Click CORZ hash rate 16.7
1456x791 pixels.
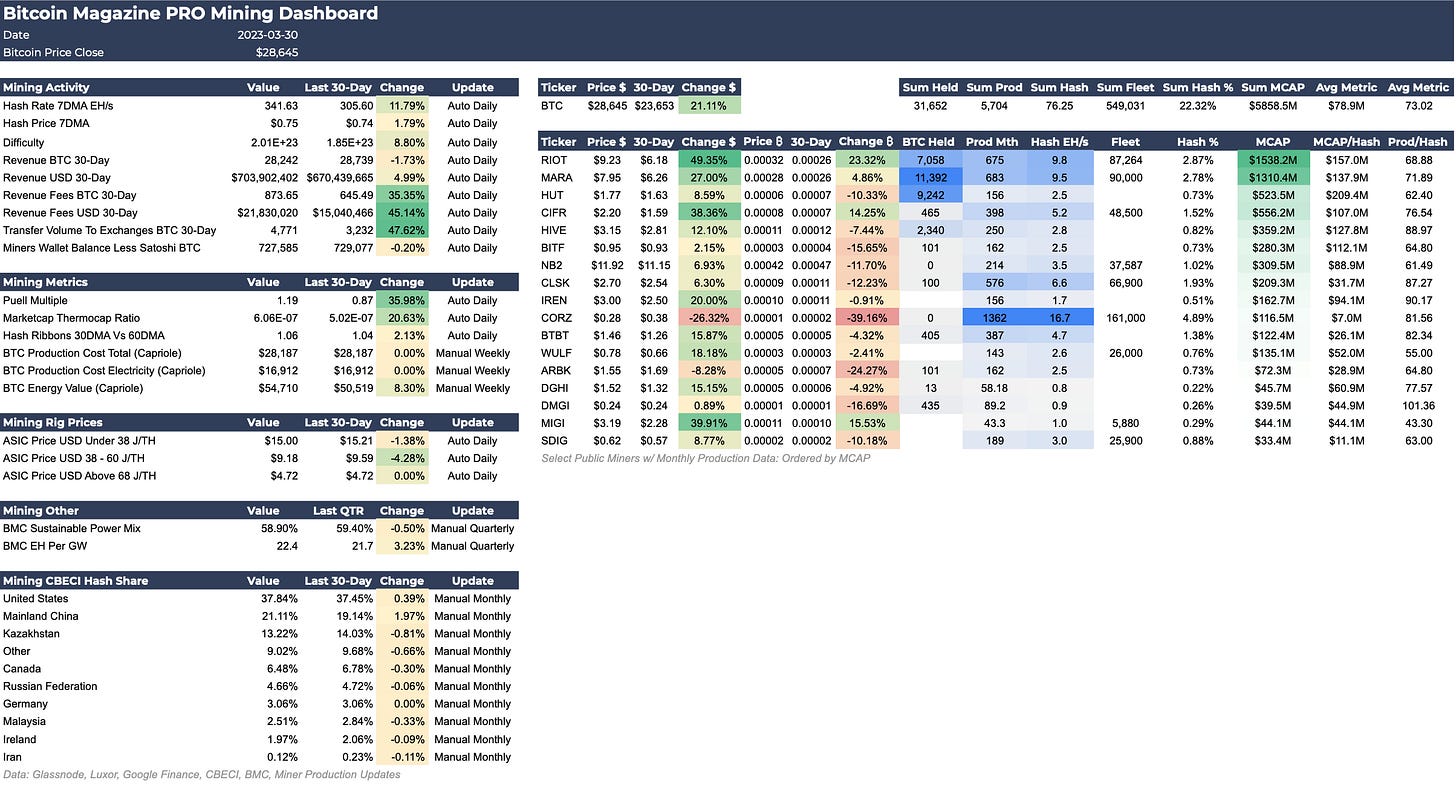point(1059,317)
